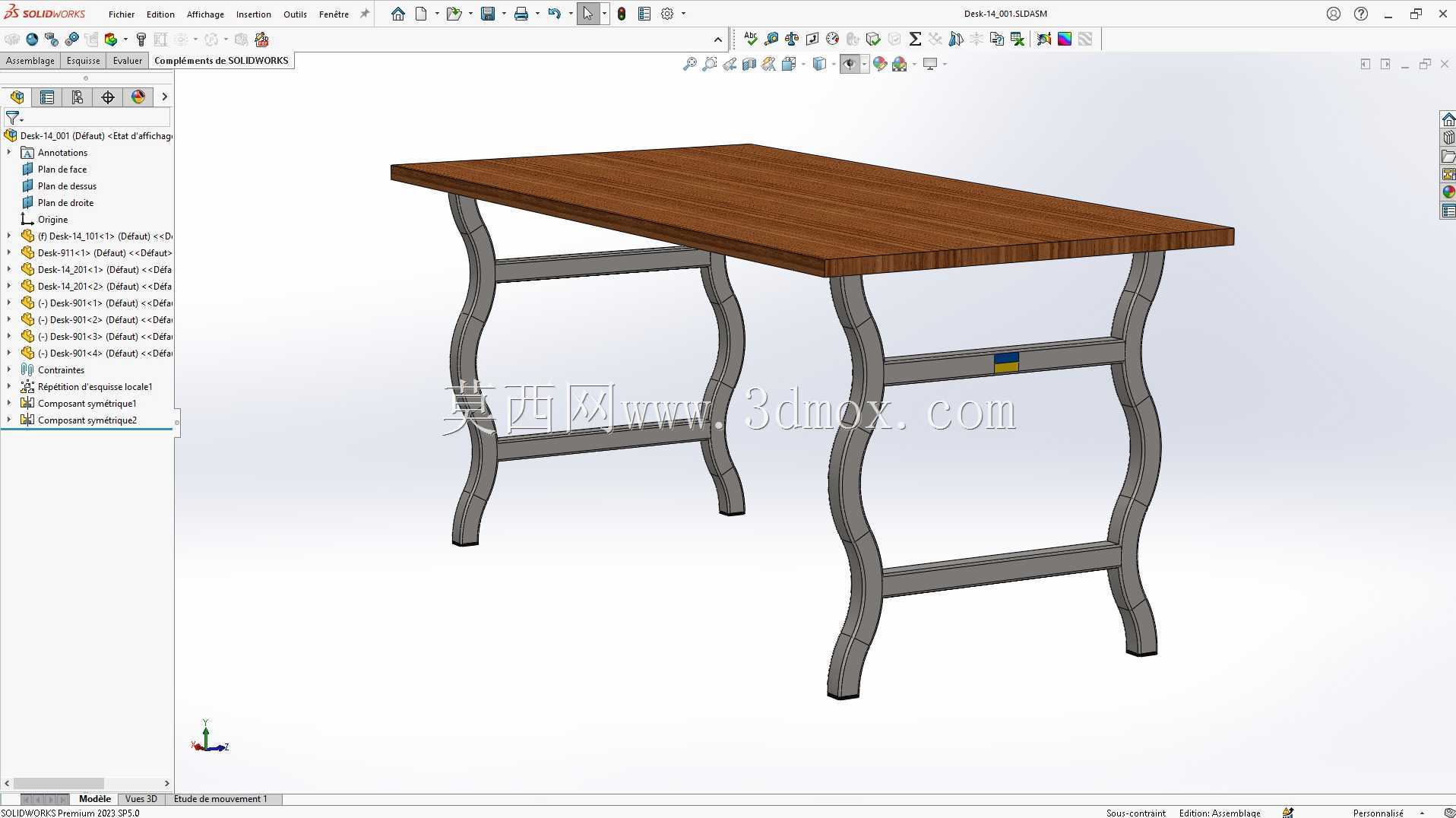Open a file with folder icon
This screenshot has width=1456, height=818.
pos(454,14)
